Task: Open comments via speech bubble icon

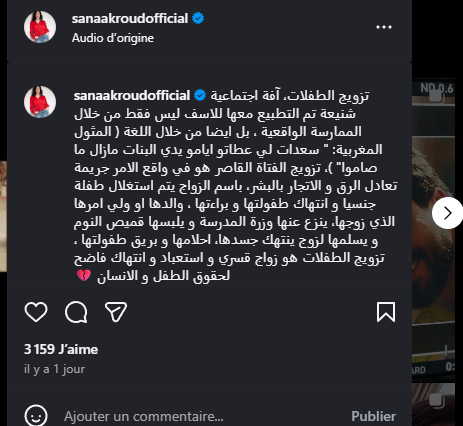Action: (76, 312)
